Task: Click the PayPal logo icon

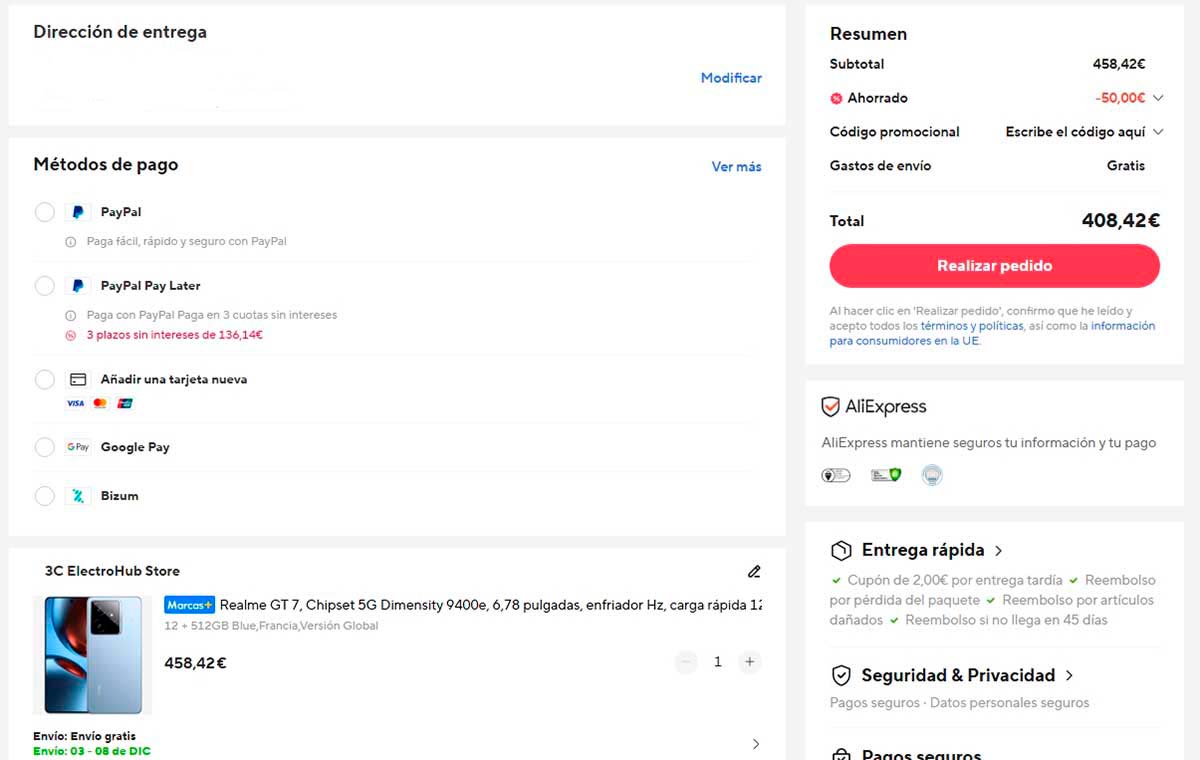Action: (78, 212)
